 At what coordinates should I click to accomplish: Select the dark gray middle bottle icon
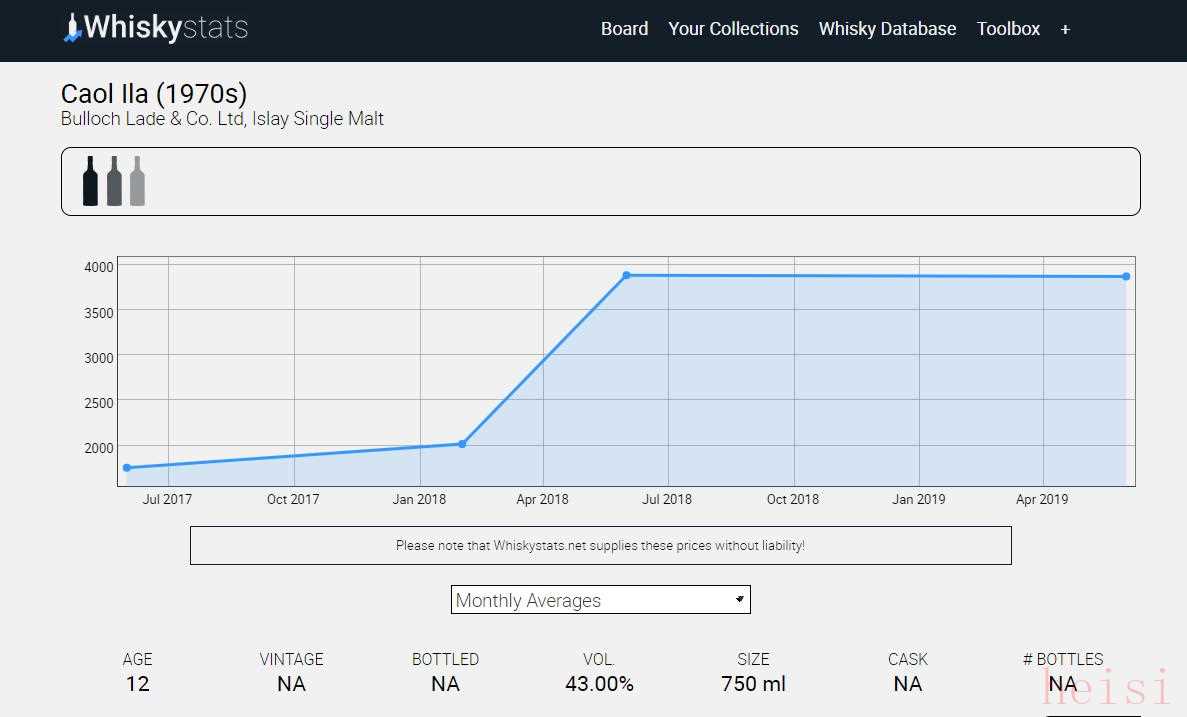click(114, 181)
